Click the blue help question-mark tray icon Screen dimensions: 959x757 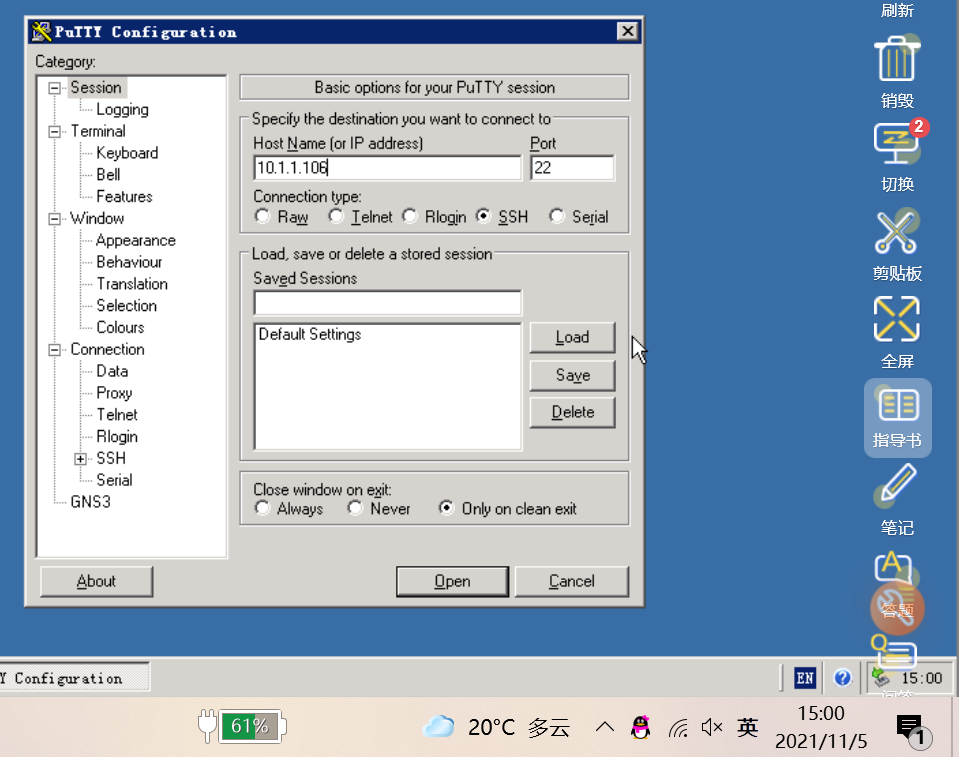click(x=843, y=678)
